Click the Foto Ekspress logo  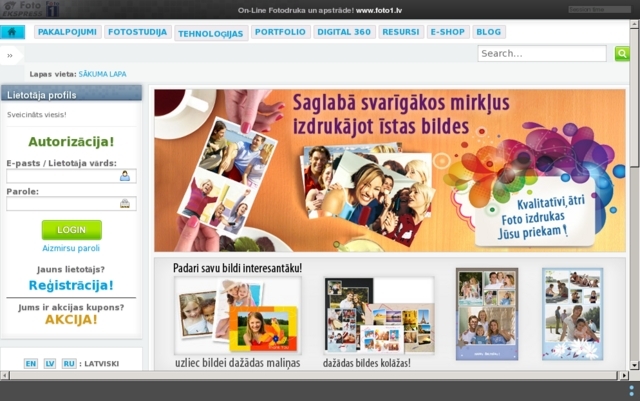pos(29,9)
